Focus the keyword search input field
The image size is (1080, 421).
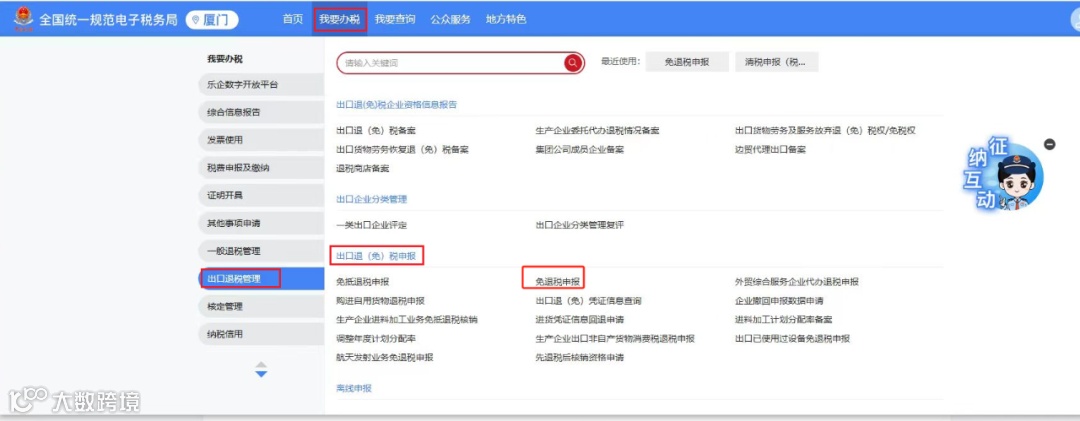tap(452, 63)
